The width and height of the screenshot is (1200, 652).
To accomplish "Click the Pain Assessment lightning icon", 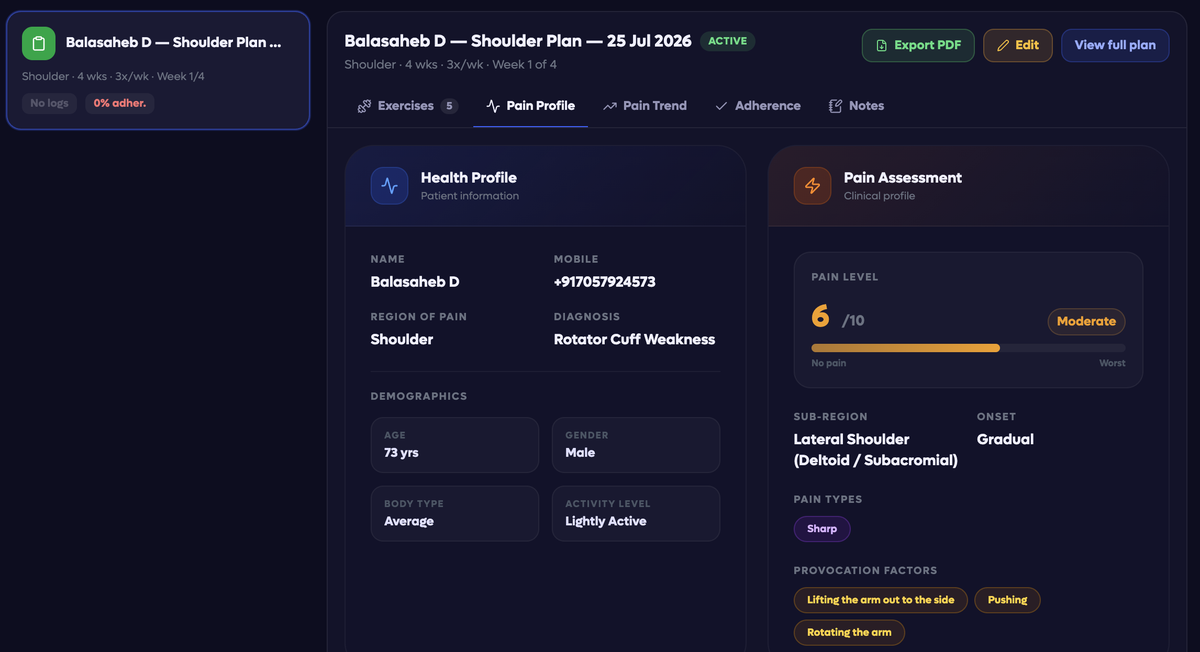I will coord(812,186).
